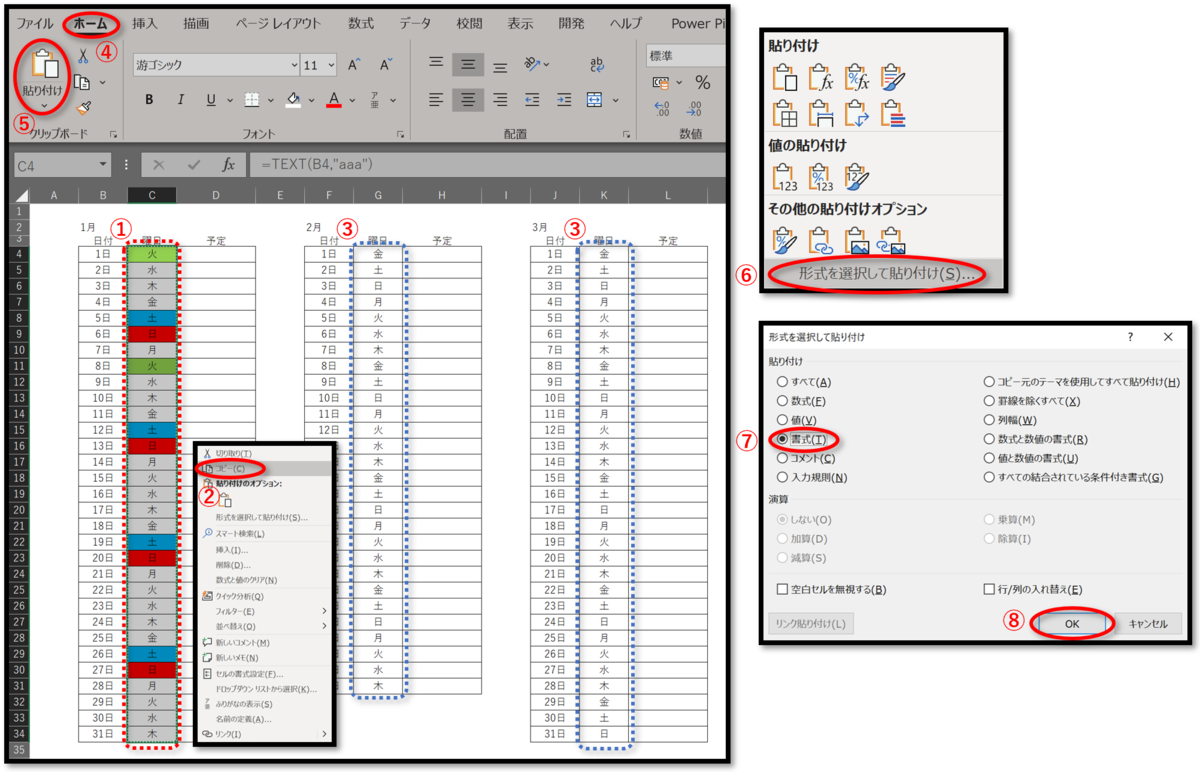Click the Borders grid icon in the ribbon
This screenshot has width=1200, height=772.
(x=252, y=99)
